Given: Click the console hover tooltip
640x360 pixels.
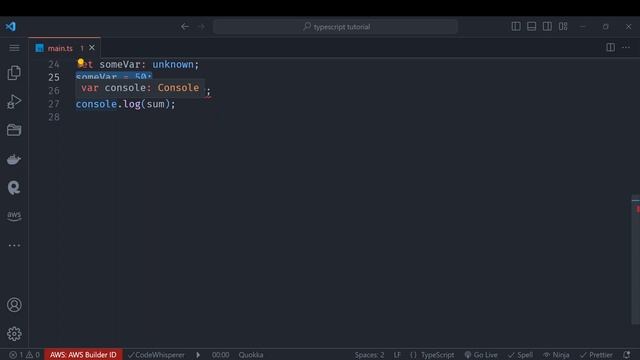Looking at the screenshot, I should (x=140, y=88).
